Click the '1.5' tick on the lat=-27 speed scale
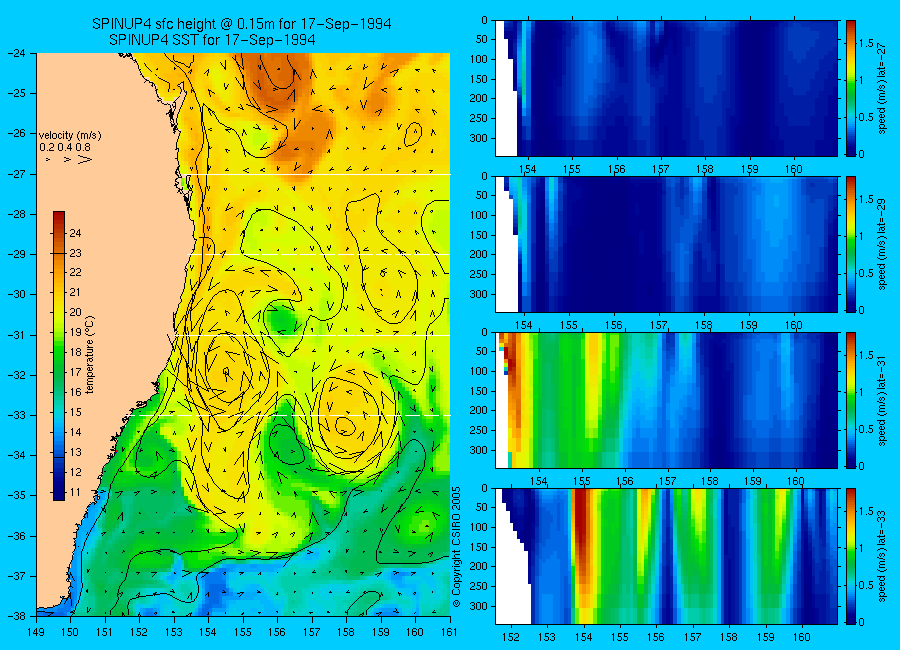Viewport: 900px width, 650px height. (x=866, y=44)
